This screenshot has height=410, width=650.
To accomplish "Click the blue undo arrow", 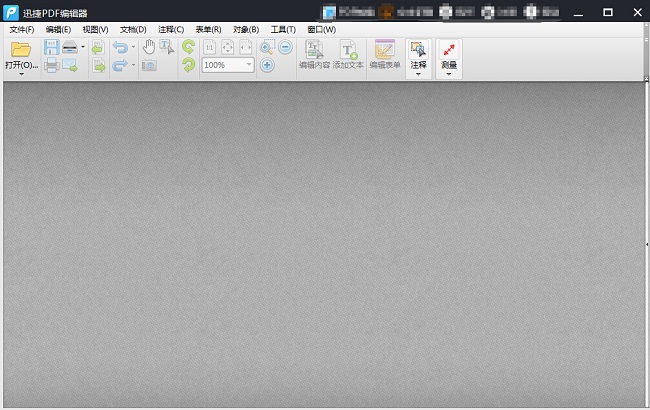I will click(121, 47).
